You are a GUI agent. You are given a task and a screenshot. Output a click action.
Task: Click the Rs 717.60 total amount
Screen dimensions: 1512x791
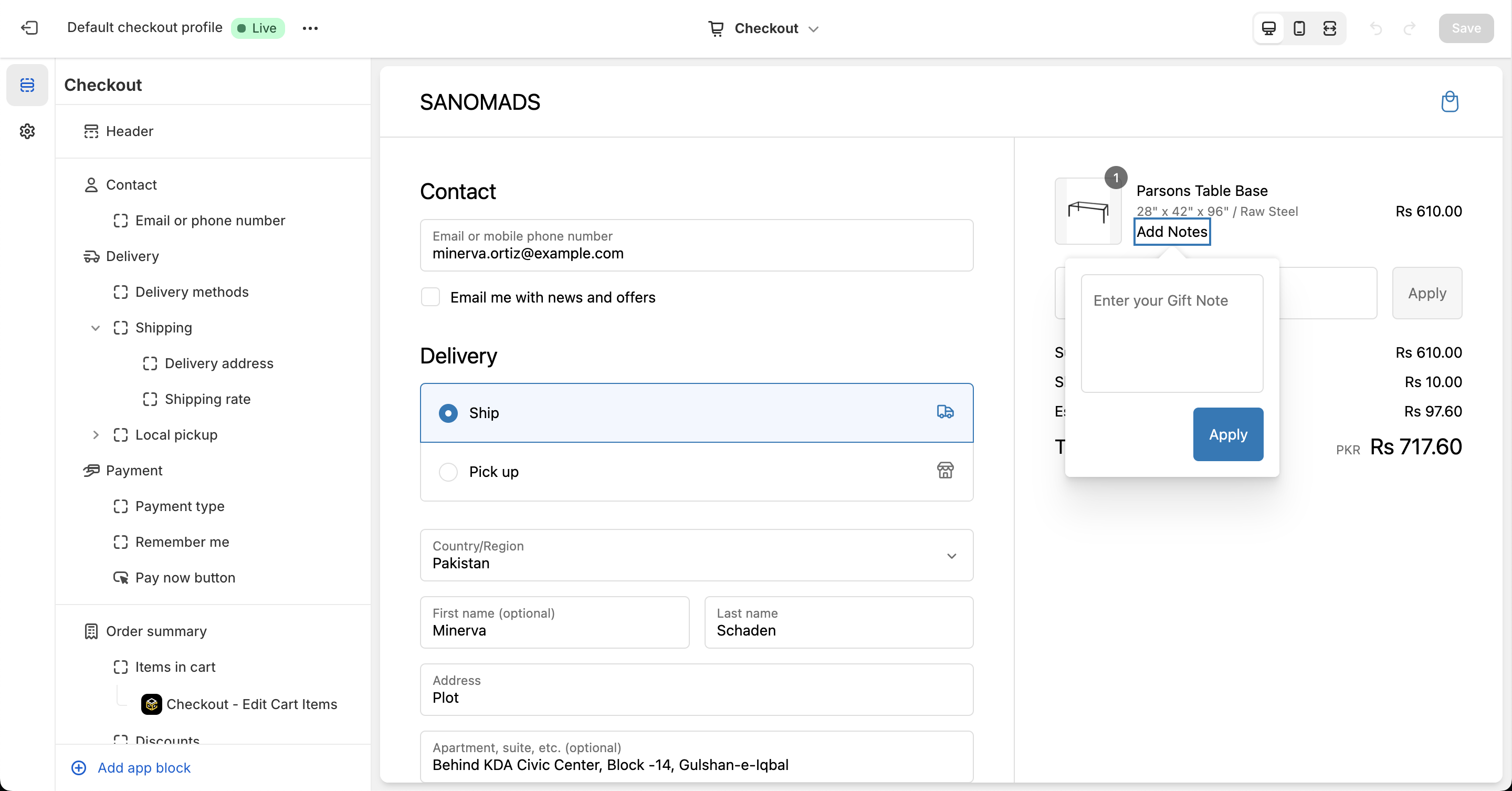point(1416,446)
